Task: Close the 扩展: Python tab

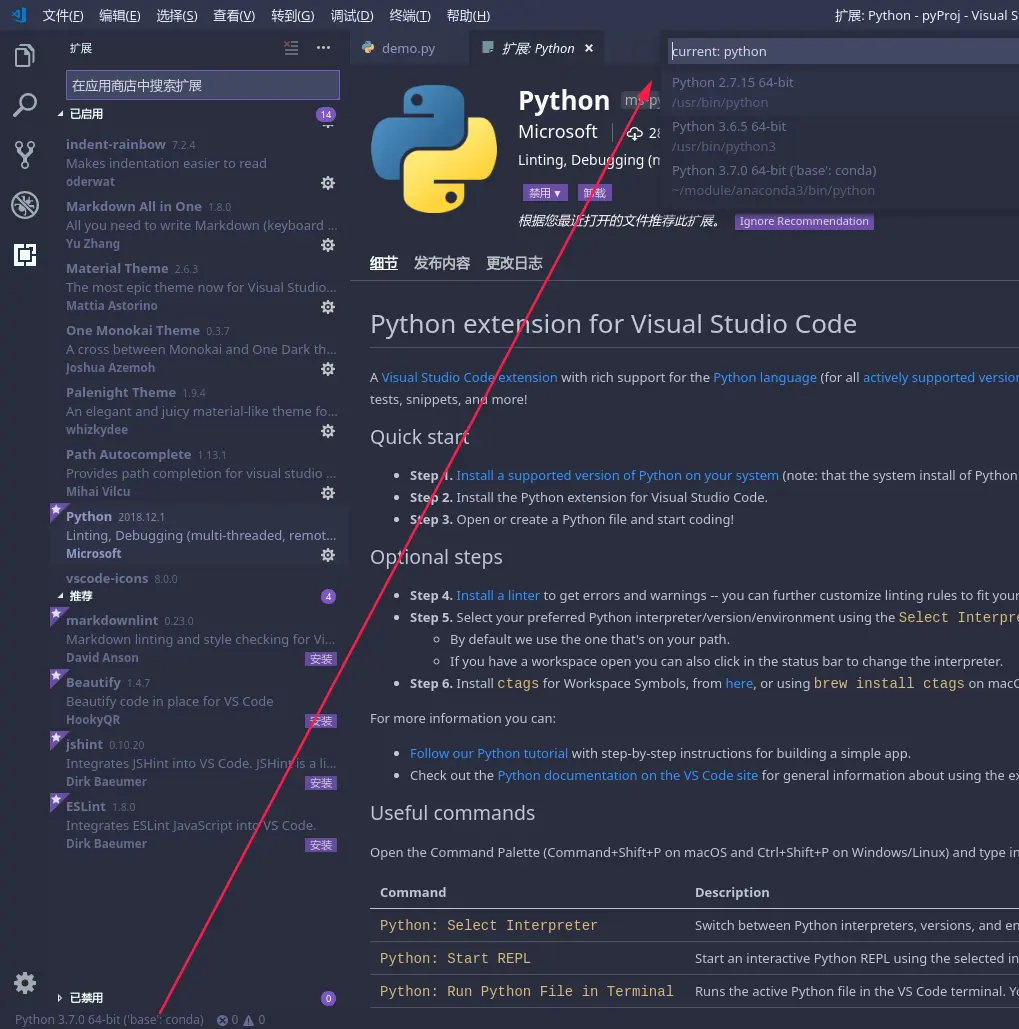Action: (x=589, y=49)
